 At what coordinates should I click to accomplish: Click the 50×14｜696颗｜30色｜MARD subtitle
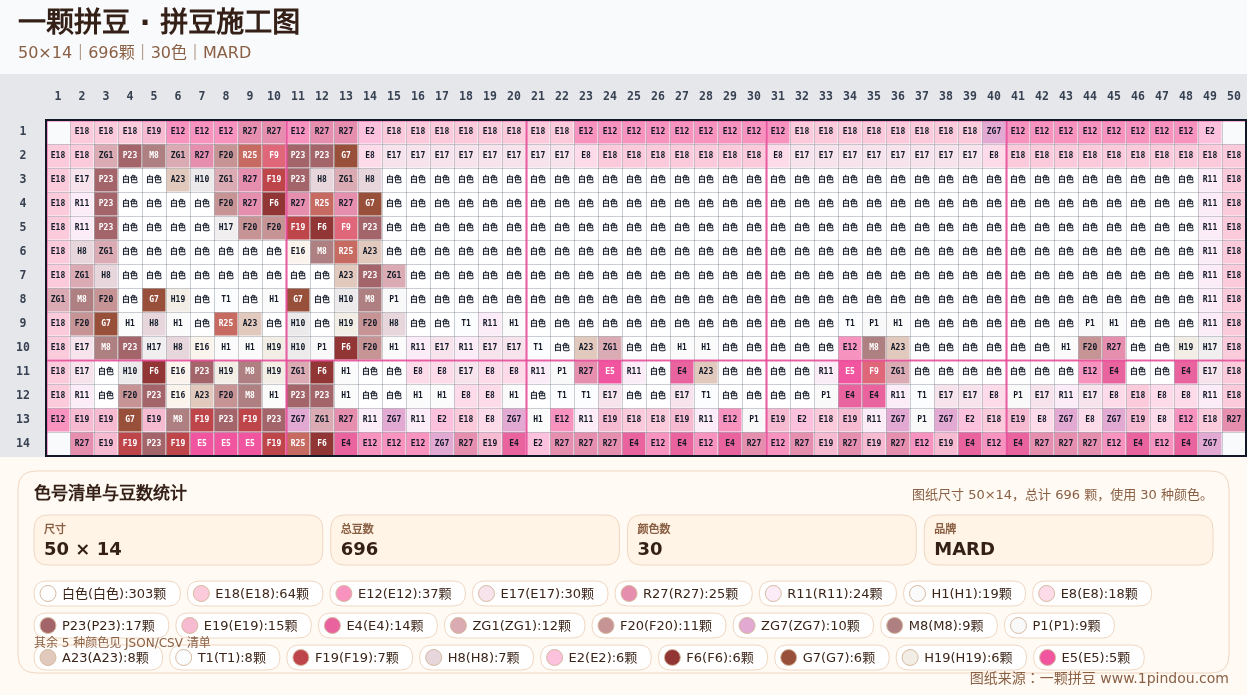coord(134,52)
